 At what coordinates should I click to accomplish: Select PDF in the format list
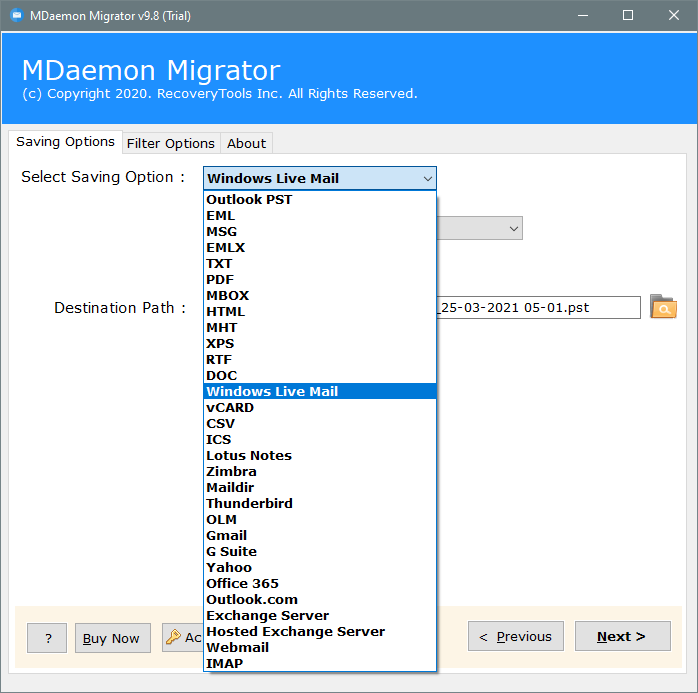pyautogui.click(x=320, y=280)
